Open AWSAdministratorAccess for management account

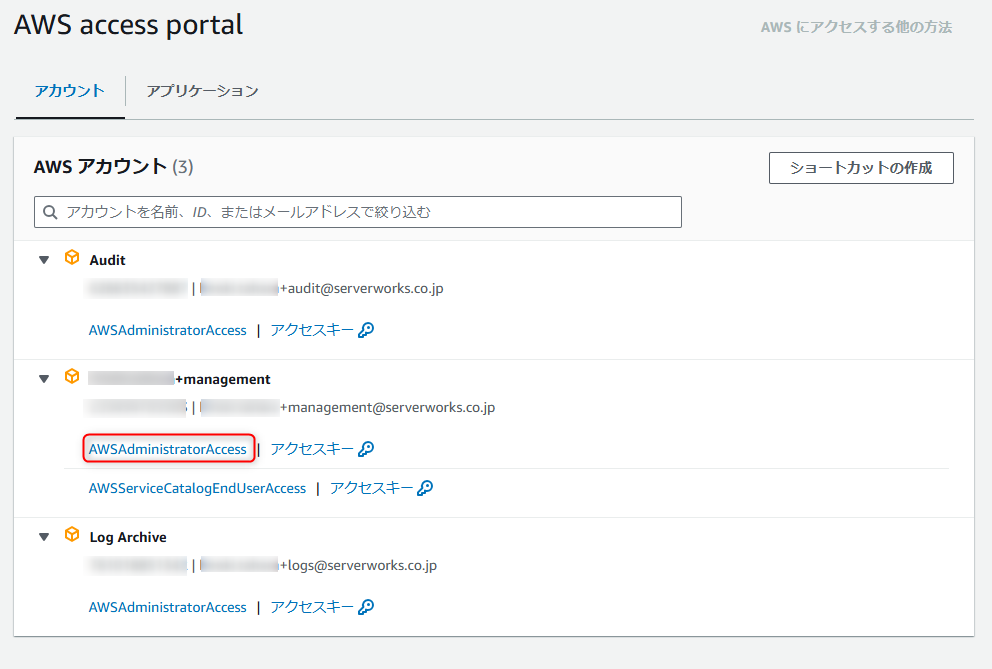click(168, 449)
